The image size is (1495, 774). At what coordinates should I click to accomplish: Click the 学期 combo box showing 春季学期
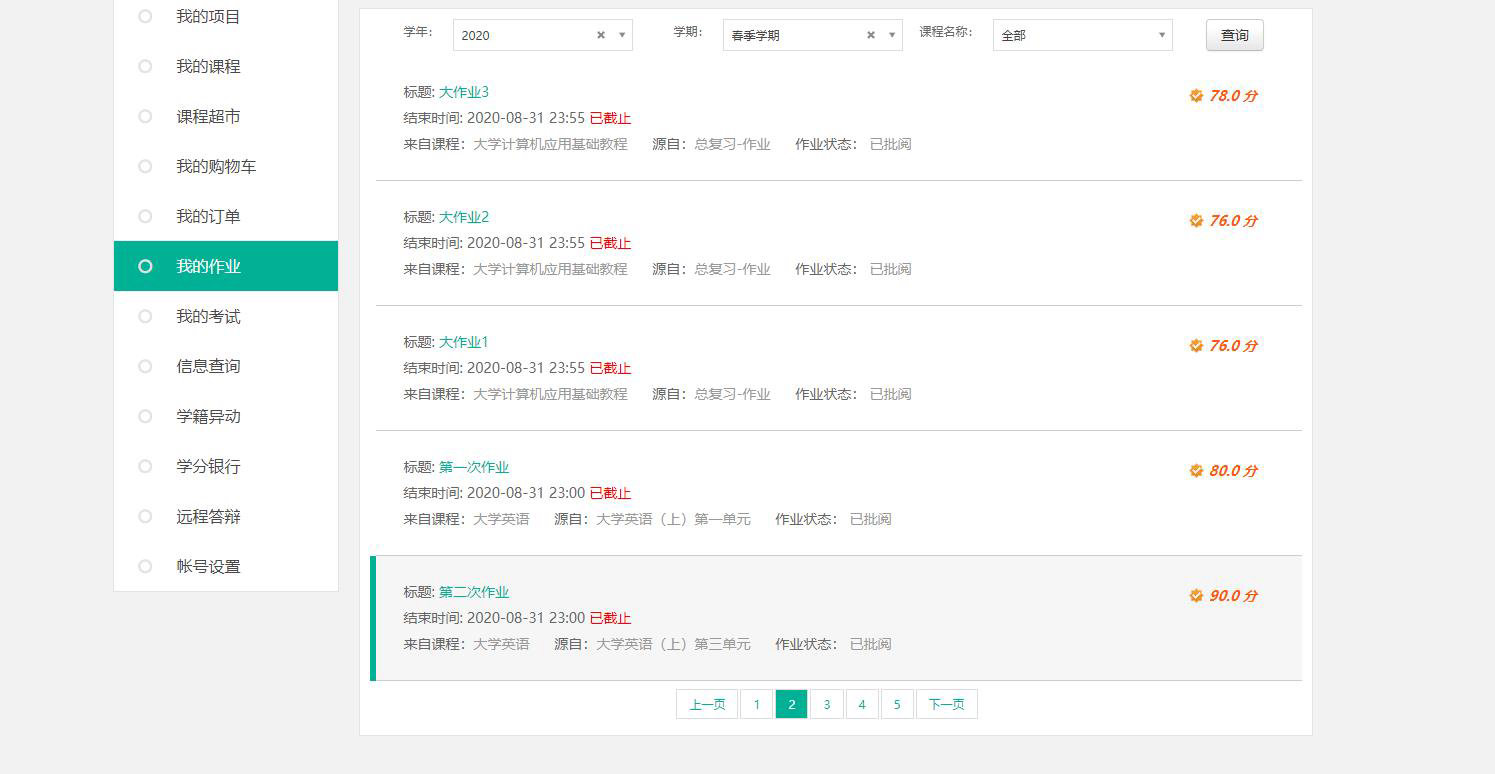coord(813,35)
